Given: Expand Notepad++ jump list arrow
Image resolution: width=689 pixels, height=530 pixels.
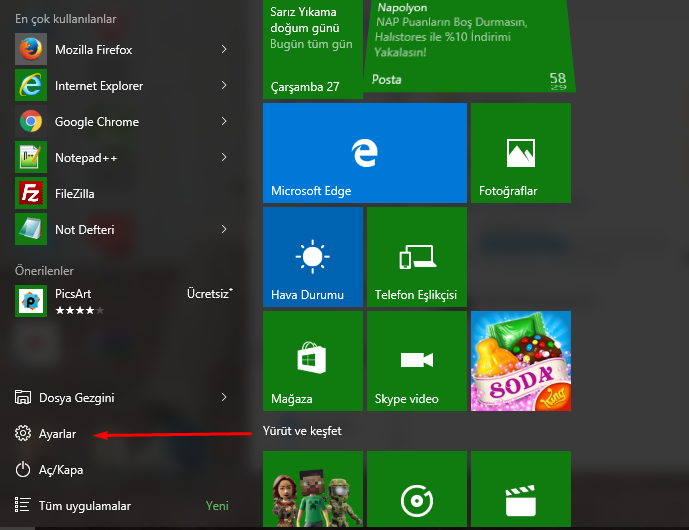Looking at the screenshot, I should pos(224,157).
